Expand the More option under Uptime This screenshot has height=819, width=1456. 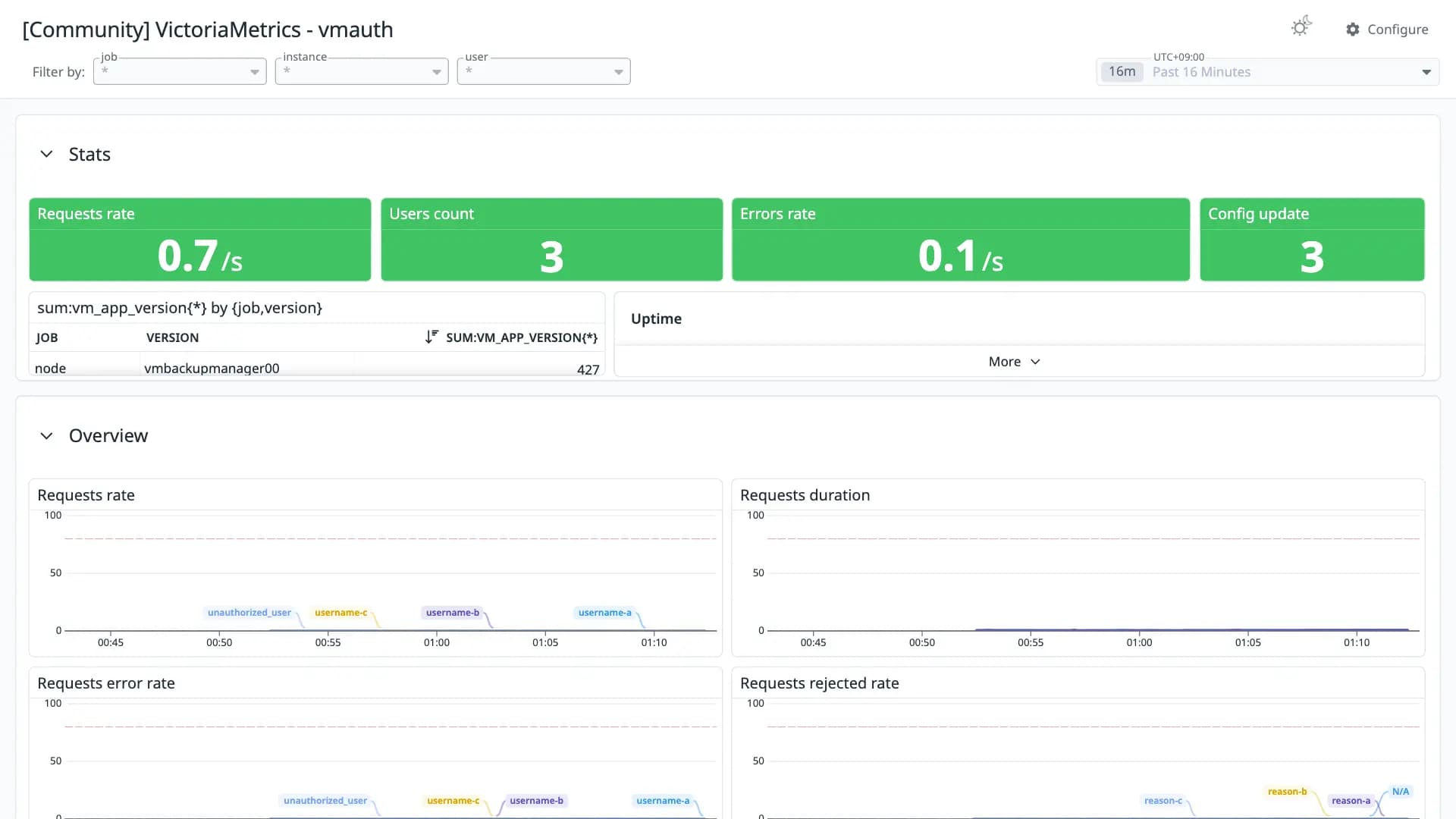1014,362
